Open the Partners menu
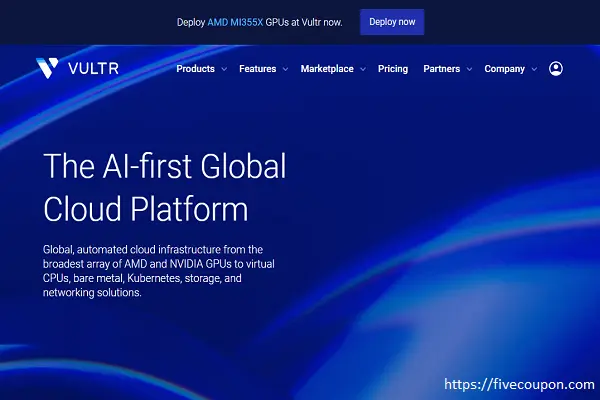This screenshot has height=400, width=600. (x=442, y=69)
